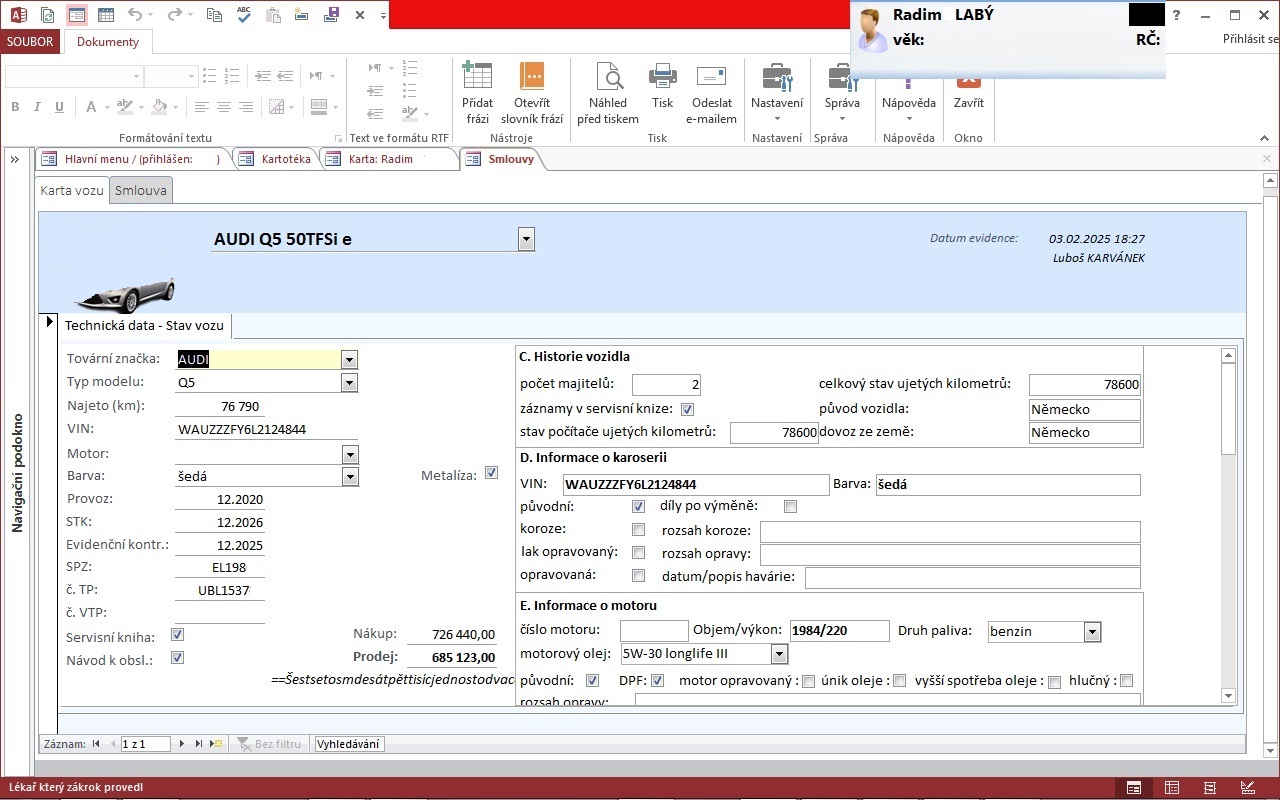The height and width of the screenshot is (800, 1280).
Task: Click the save record floppy icon
Action: [332, 15]
